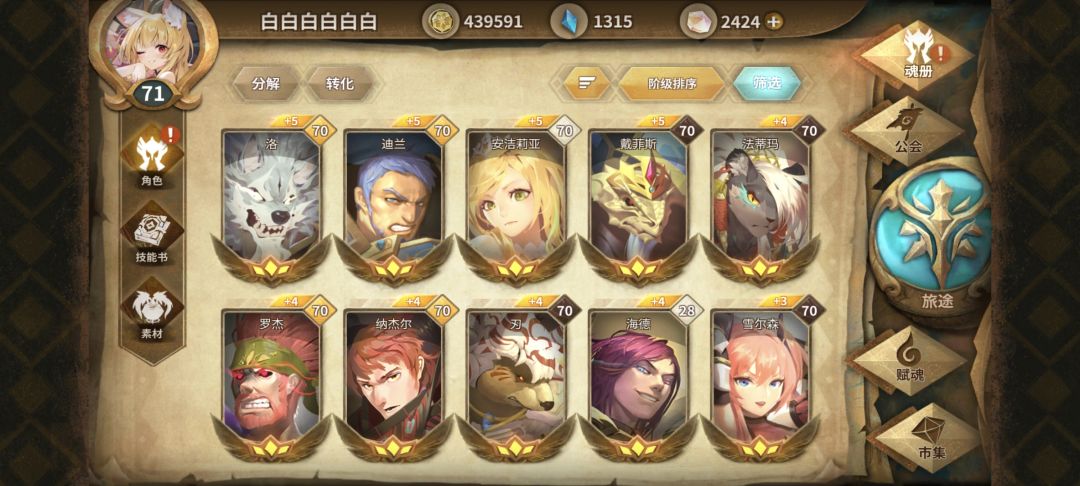Open the player avatar profile
Viewport: 1080px width, 486px height.
tap(154, 52)
